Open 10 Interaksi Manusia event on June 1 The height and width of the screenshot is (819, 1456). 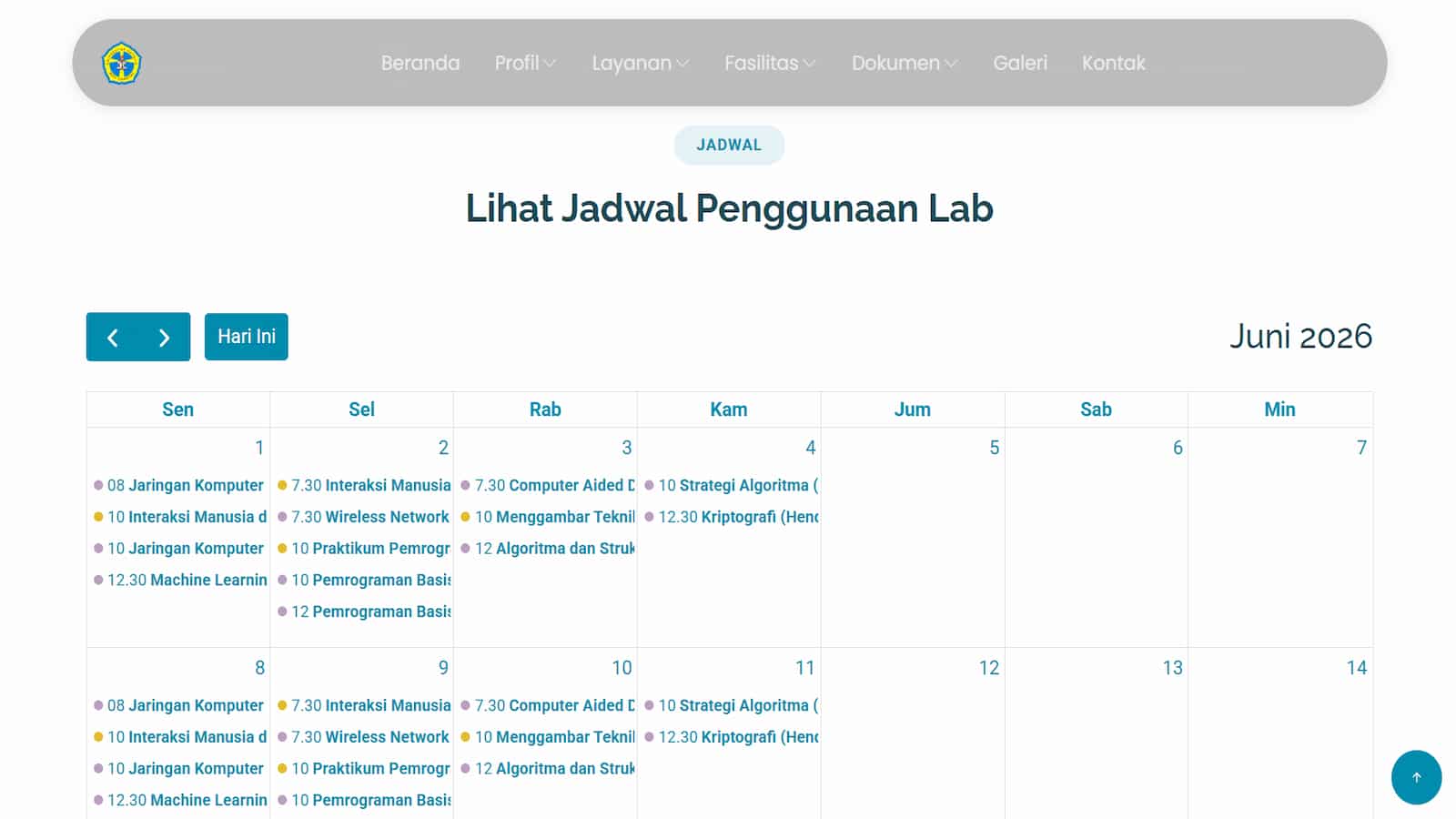pyautogui.click(x=179, y=517)
